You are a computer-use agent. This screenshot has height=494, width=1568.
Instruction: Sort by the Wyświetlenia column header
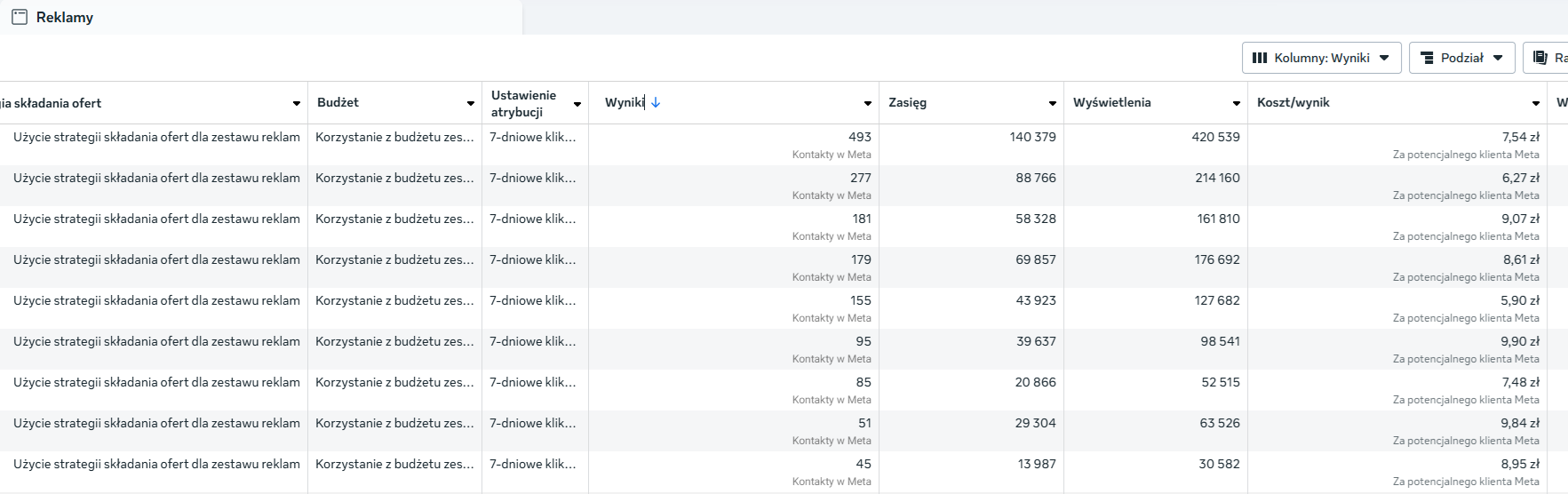coord(1111,102)
